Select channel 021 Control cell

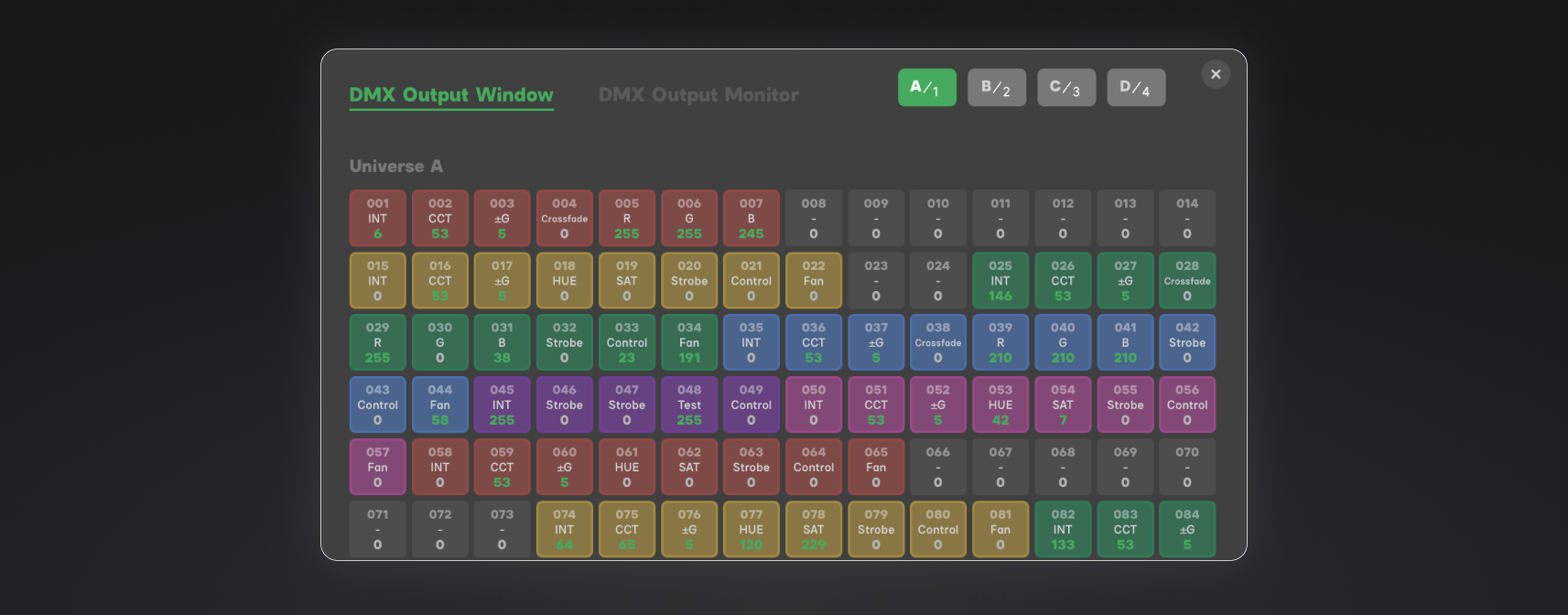[752, 280]
